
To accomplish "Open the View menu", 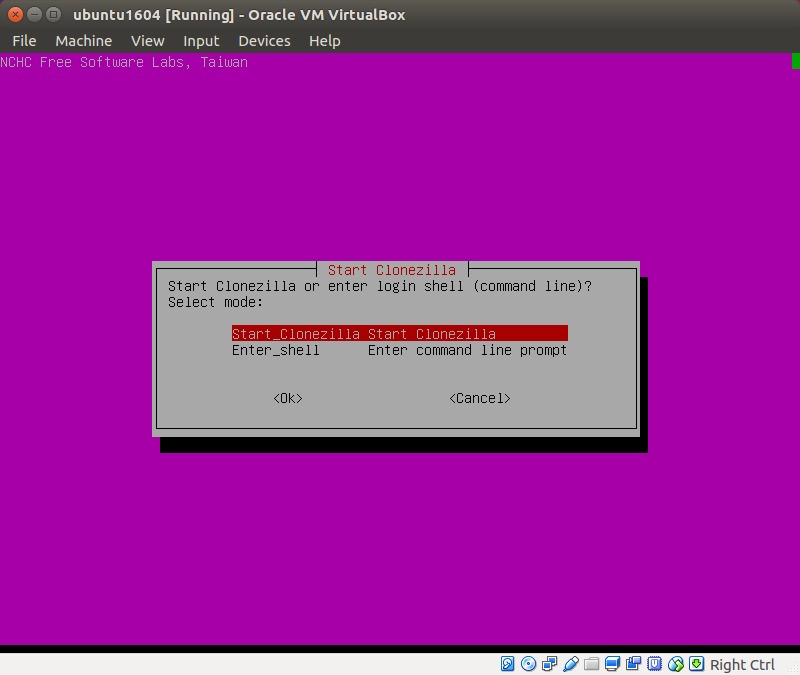I will [x=147, y=41].
